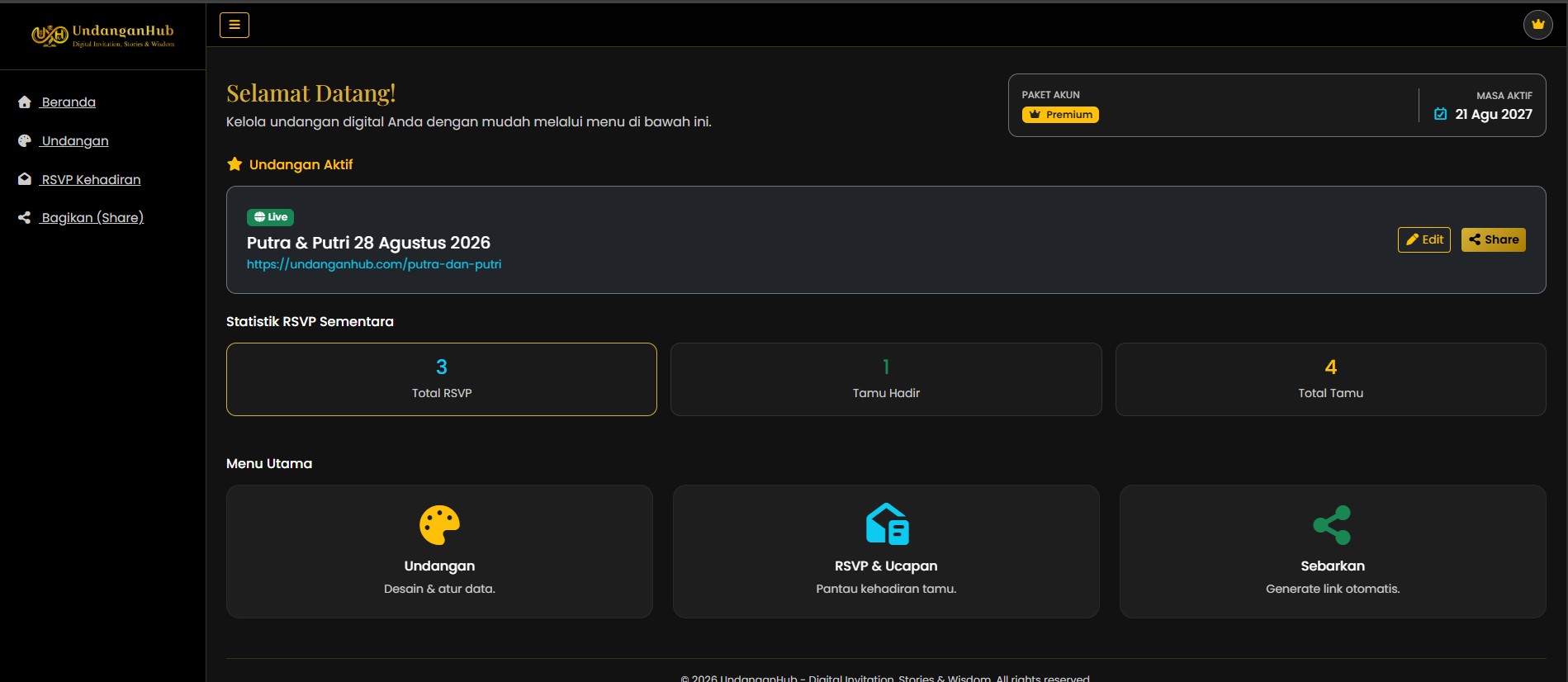
Task: Click 'Desain & atur data.' text
Action: tap(439, 589)
